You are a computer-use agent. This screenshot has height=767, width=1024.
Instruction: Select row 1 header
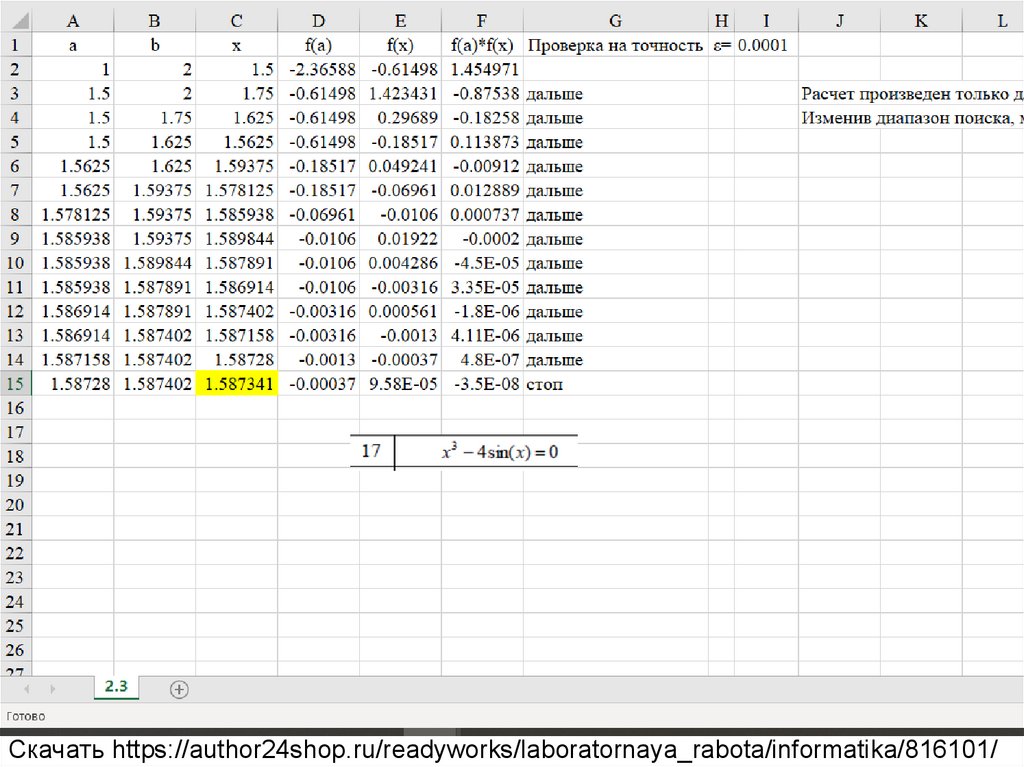click(15, 45)
